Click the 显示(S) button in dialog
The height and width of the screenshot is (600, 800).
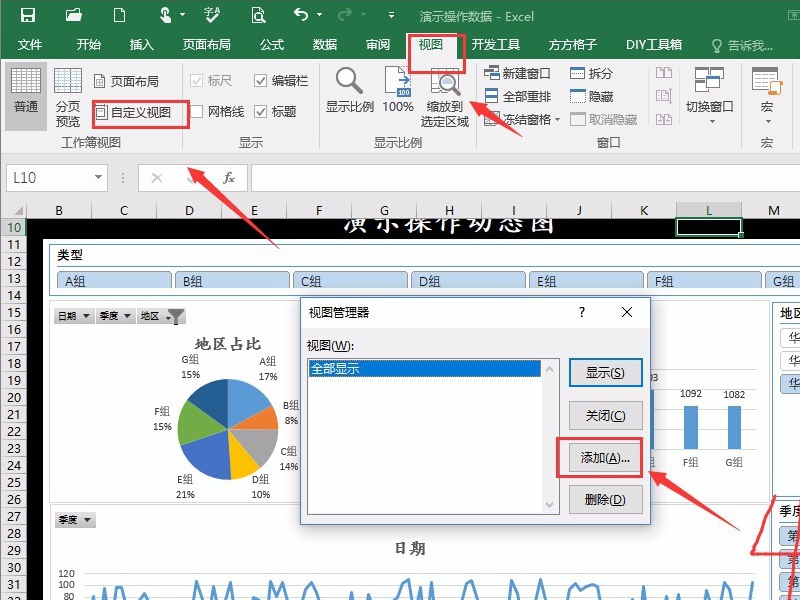(x=605, y=373)
